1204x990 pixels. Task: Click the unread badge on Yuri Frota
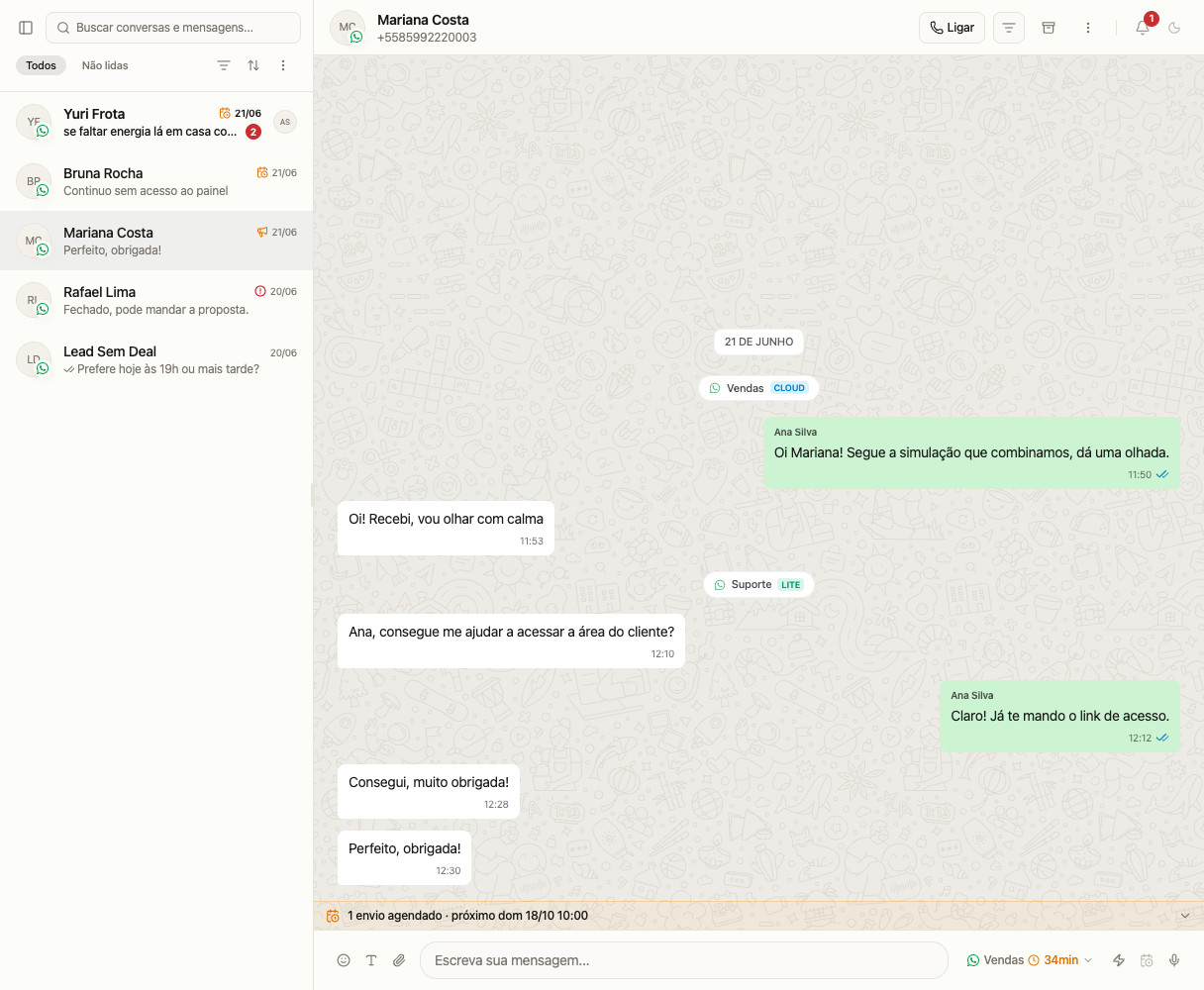click(253, 132)
